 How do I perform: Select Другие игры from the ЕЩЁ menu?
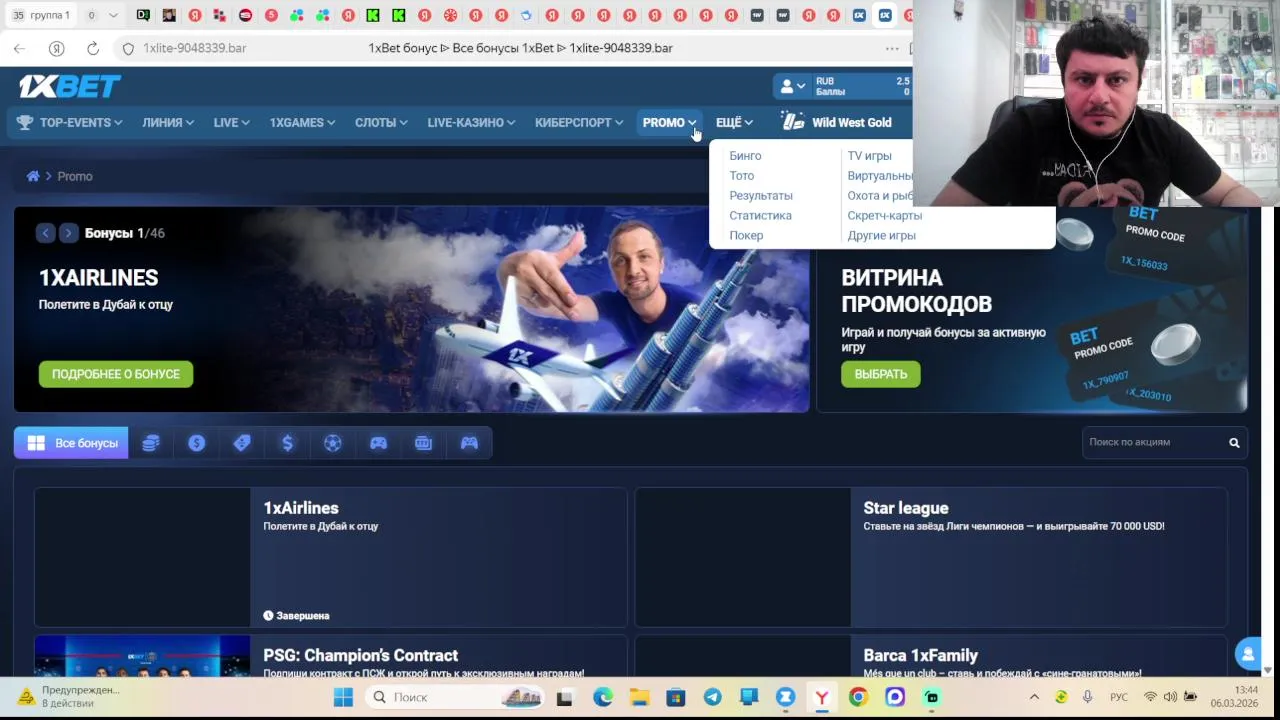pos(881,236)
